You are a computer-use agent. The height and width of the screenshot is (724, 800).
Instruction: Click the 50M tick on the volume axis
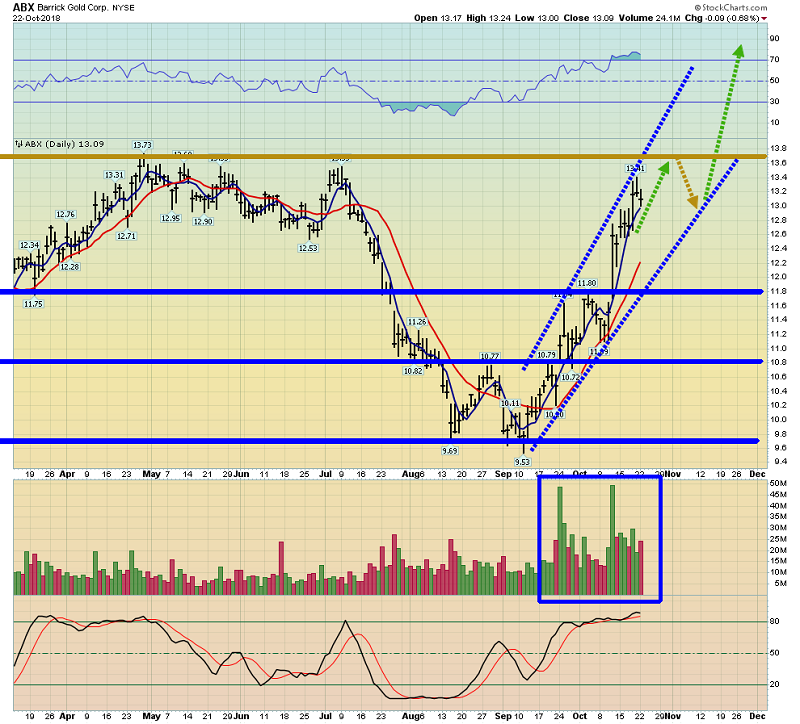point(778,484)
